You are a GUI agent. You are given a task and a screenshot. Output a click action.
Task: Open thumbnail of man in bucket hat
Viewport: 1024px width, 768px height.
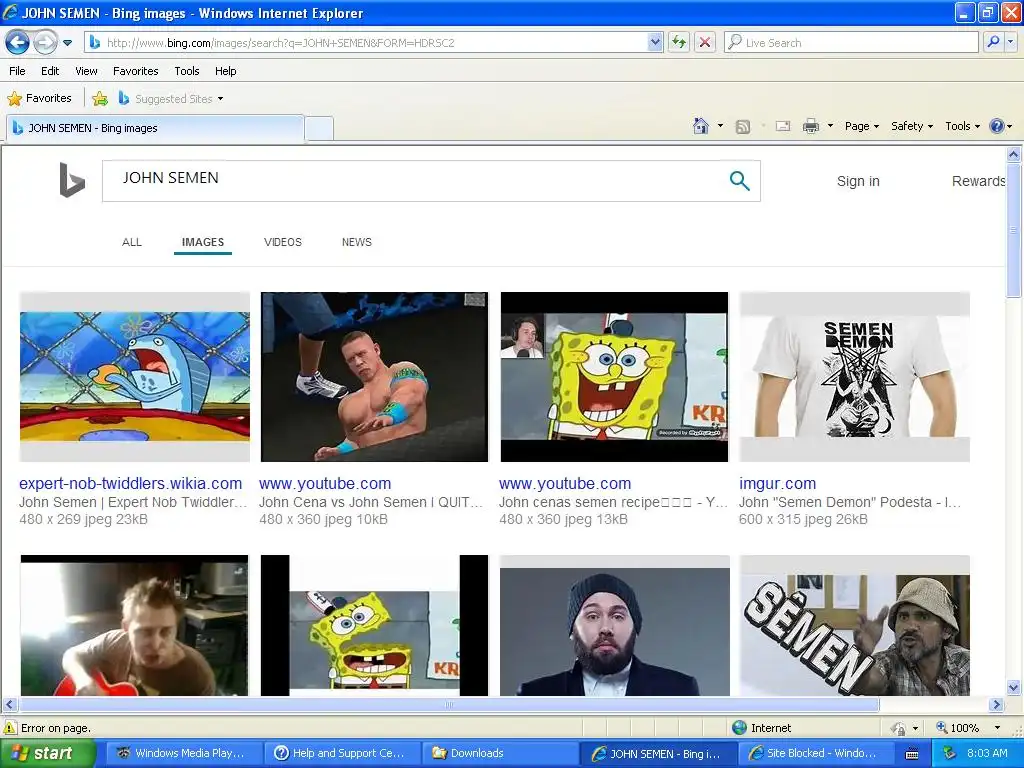point(854,625)
